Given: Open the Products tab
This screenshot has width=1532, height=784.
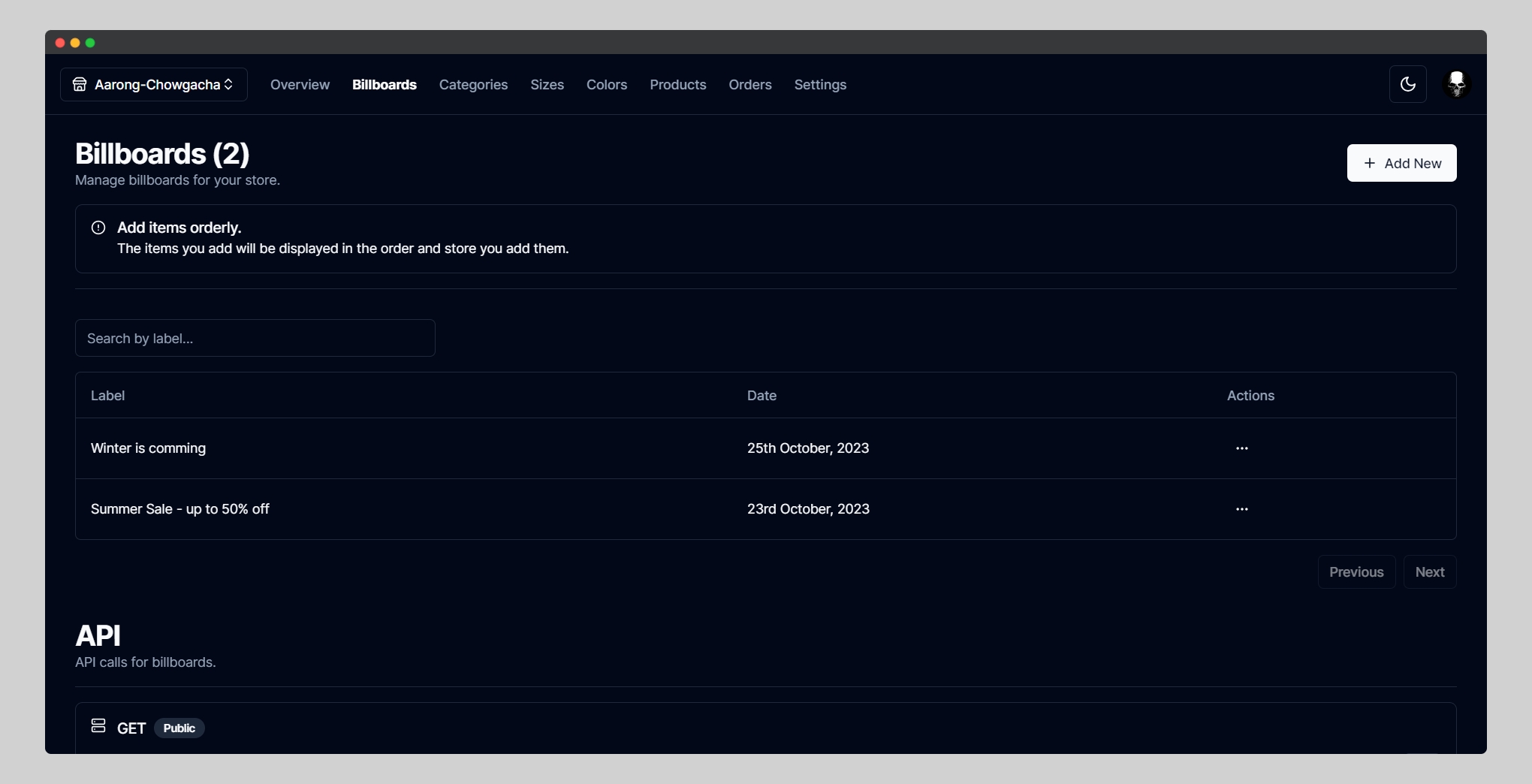Looking at the screenshot, I should tap(678, 85).
